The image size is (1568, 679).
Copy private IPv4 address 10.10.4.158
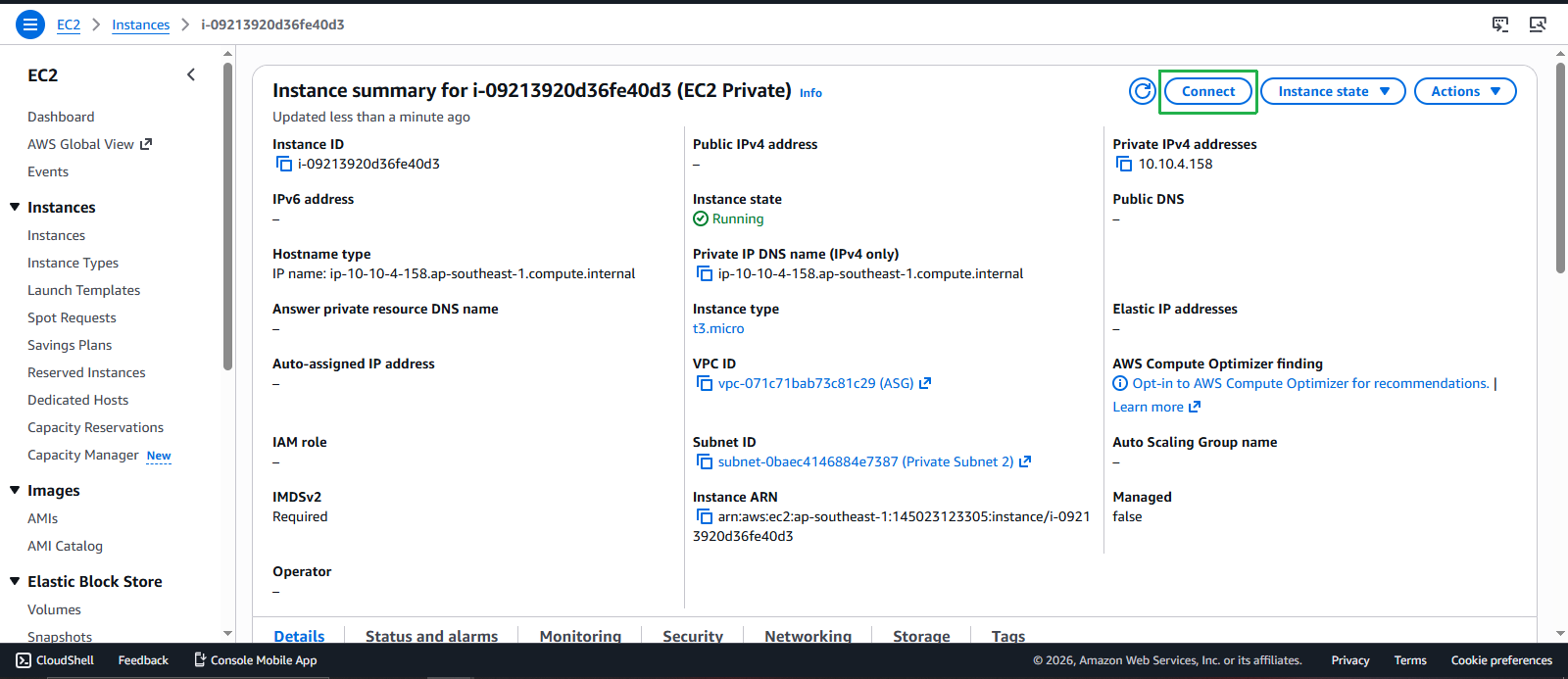pos(1124,164)
